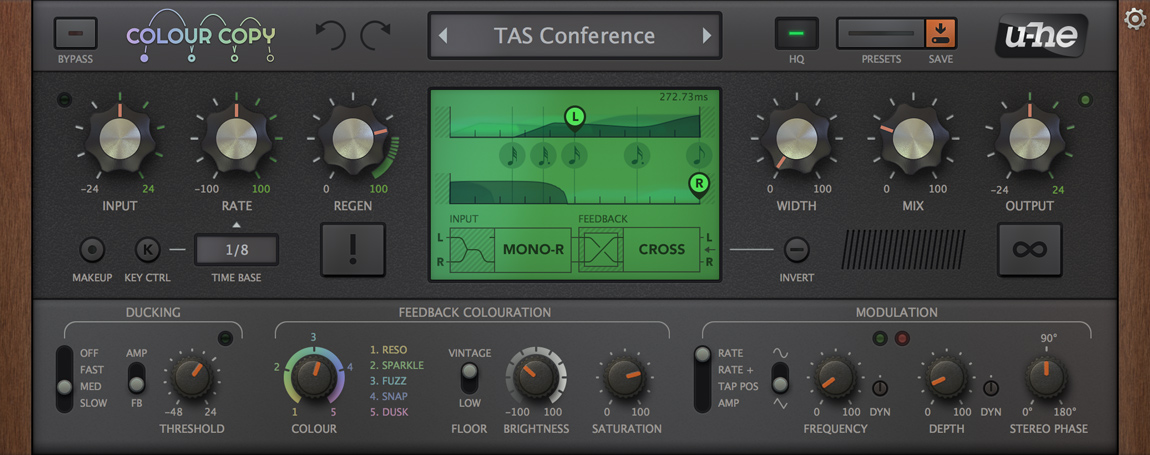Toggle the Invert phase button
This screenshot has width=1150, height=455.
pos(796,250)
